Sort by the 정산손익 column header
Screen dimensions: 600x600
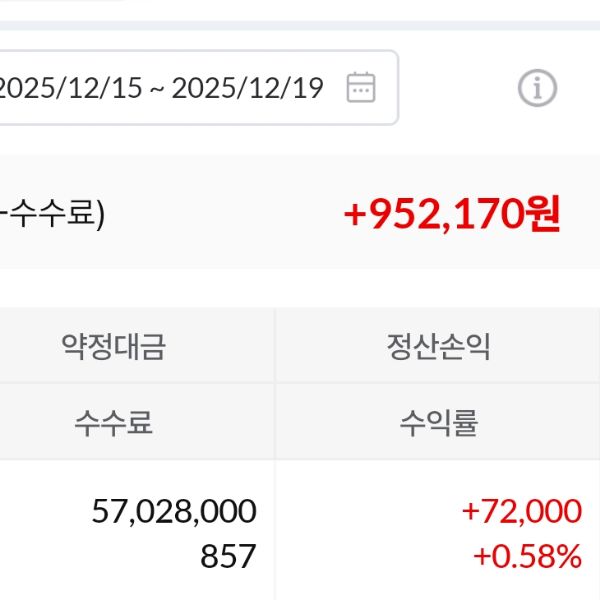(x=438, y=347)
